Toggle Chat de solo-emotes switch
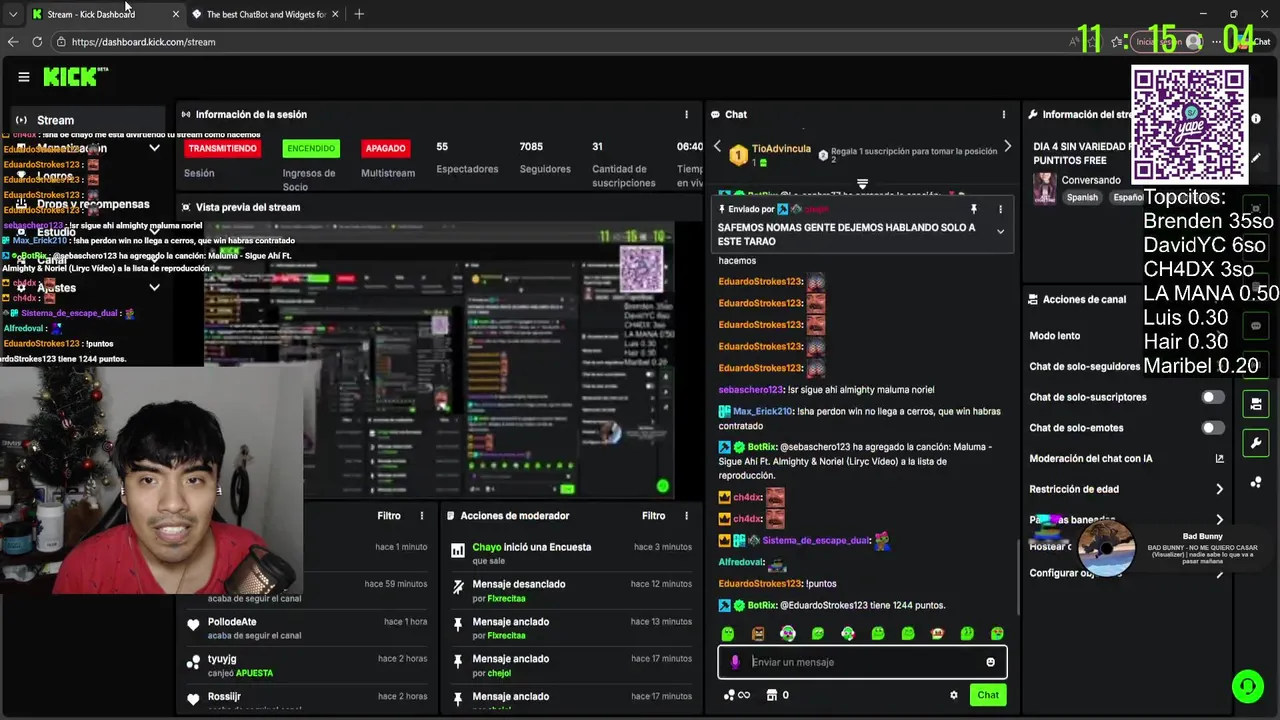 (x=1212, y=428)
